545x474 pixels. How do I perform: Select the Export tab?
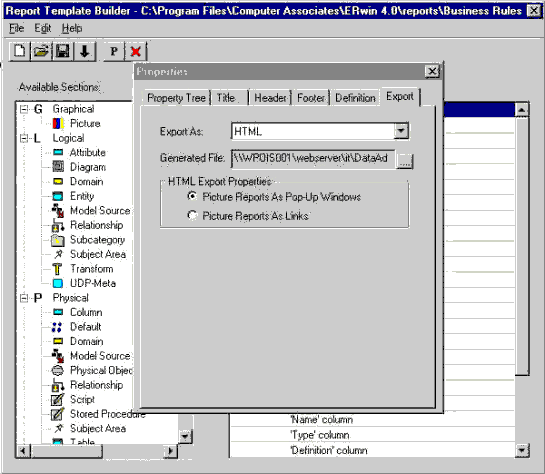(400, 96)
